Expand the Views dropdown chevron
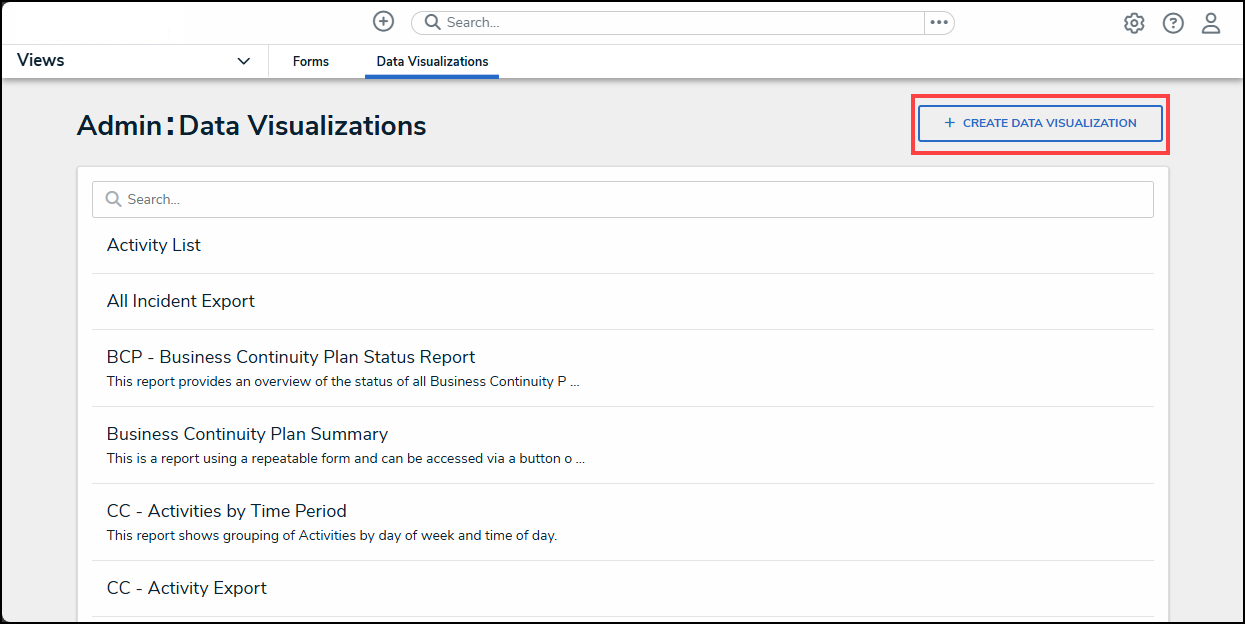The height and width of the screenshot is (624, 1245). pos(243,61)
